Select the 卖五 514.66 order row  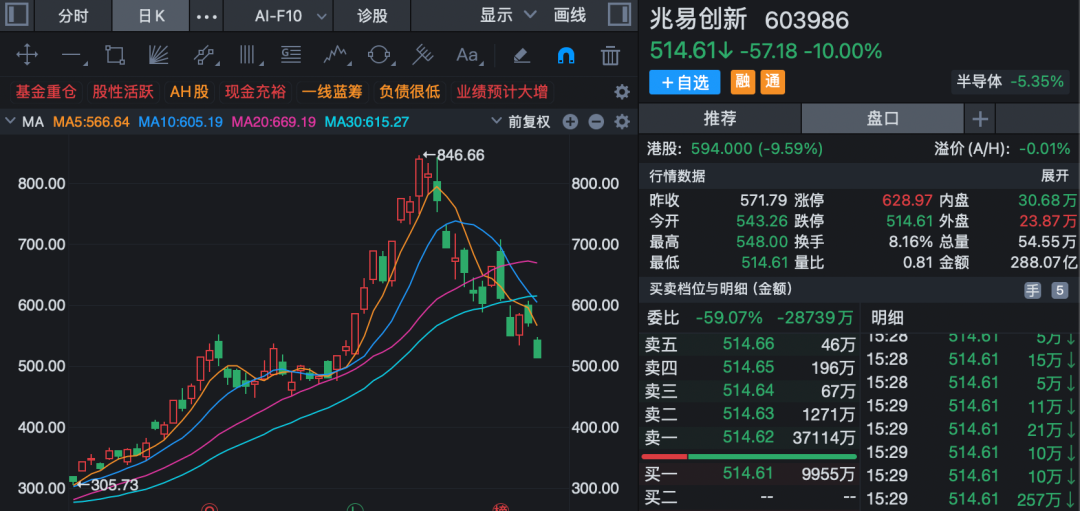749,344
